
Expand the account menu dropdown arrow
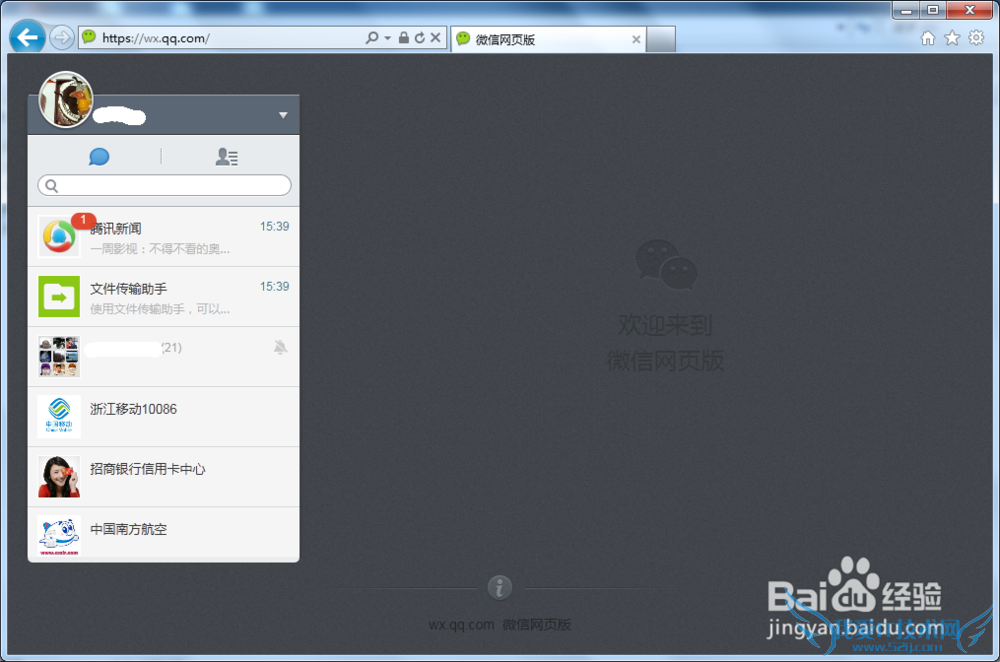283,115
